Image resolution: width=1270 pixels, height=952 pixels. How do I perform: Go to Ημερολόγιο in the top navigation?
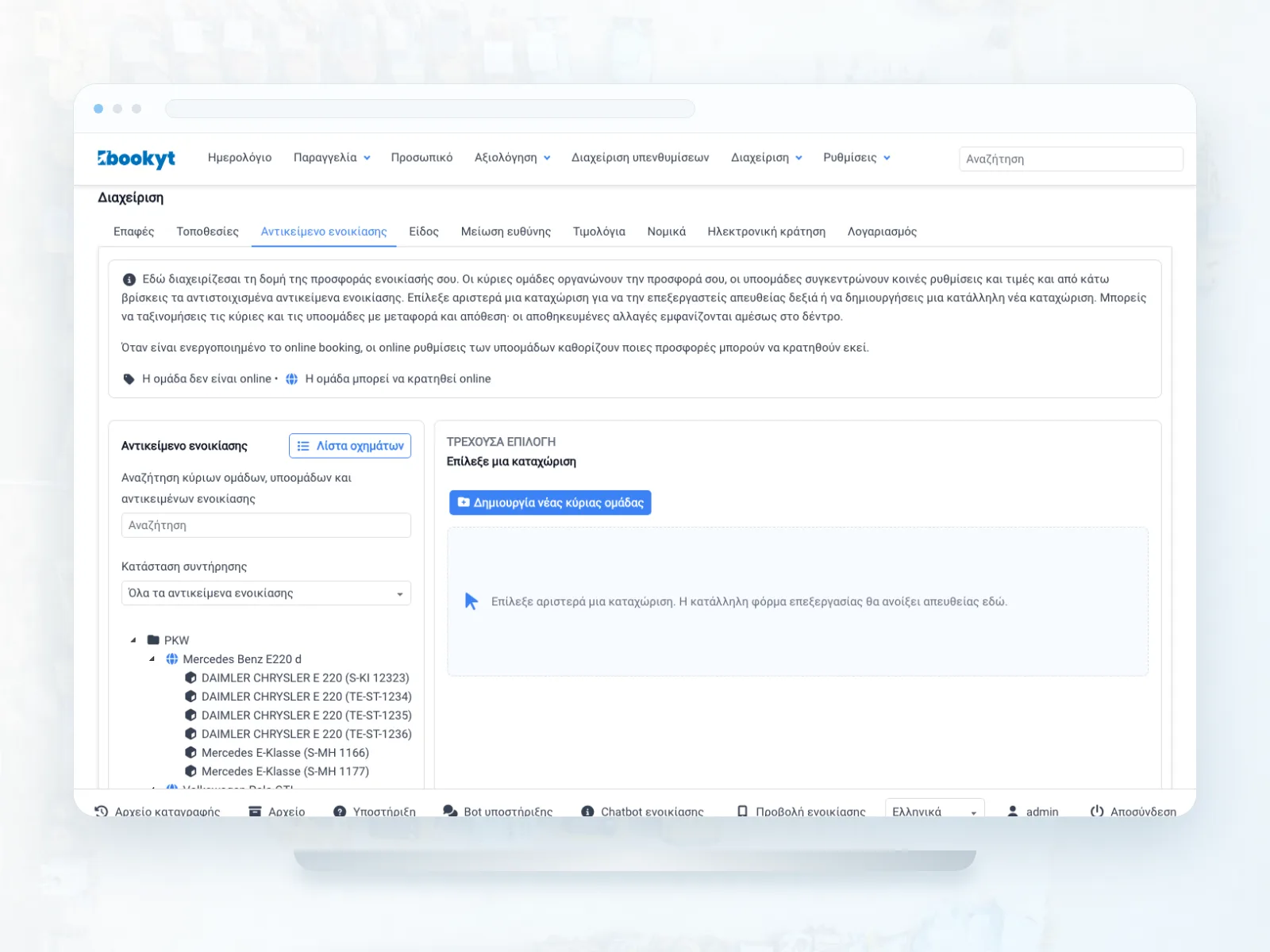[x=240, y=158]
